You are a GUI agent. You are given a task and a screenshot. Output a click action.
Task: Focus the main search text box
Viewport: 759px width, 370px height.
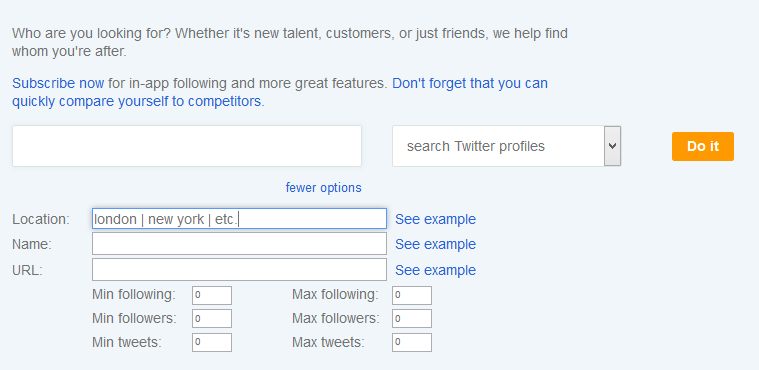point(187,146)
